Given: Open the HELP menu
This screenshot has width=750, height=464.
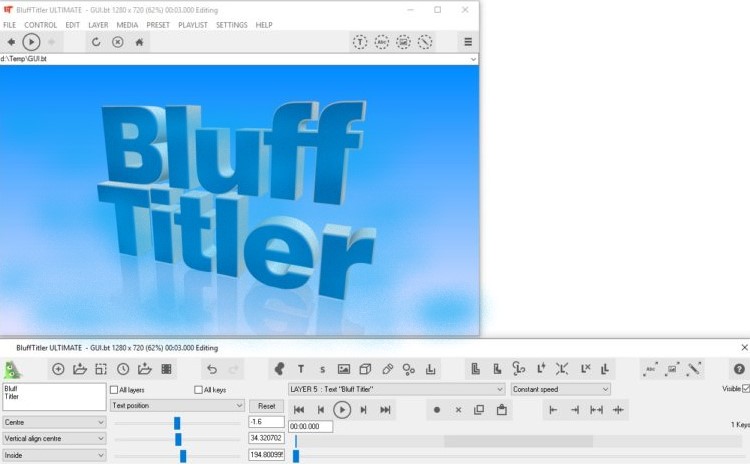Looking at the screenshot, I should tap(264, 25).
